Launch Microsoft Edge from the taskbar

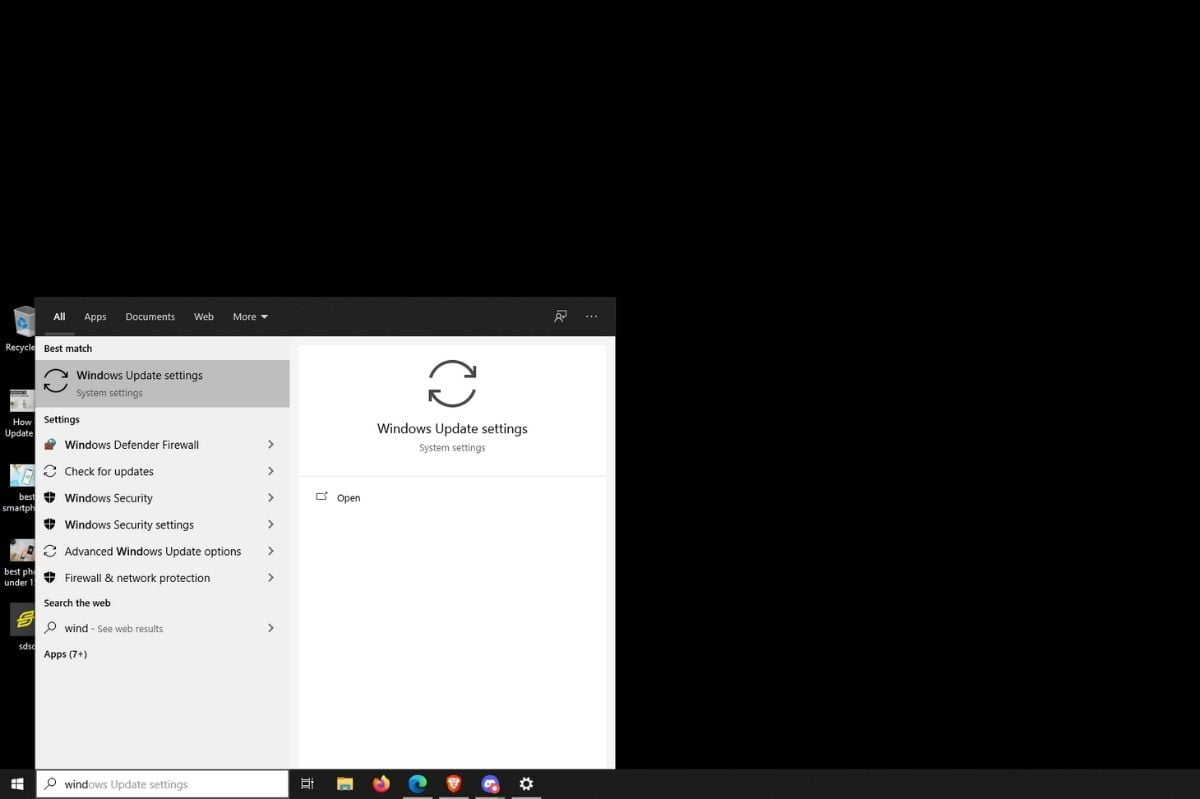(x=417, y=784)
